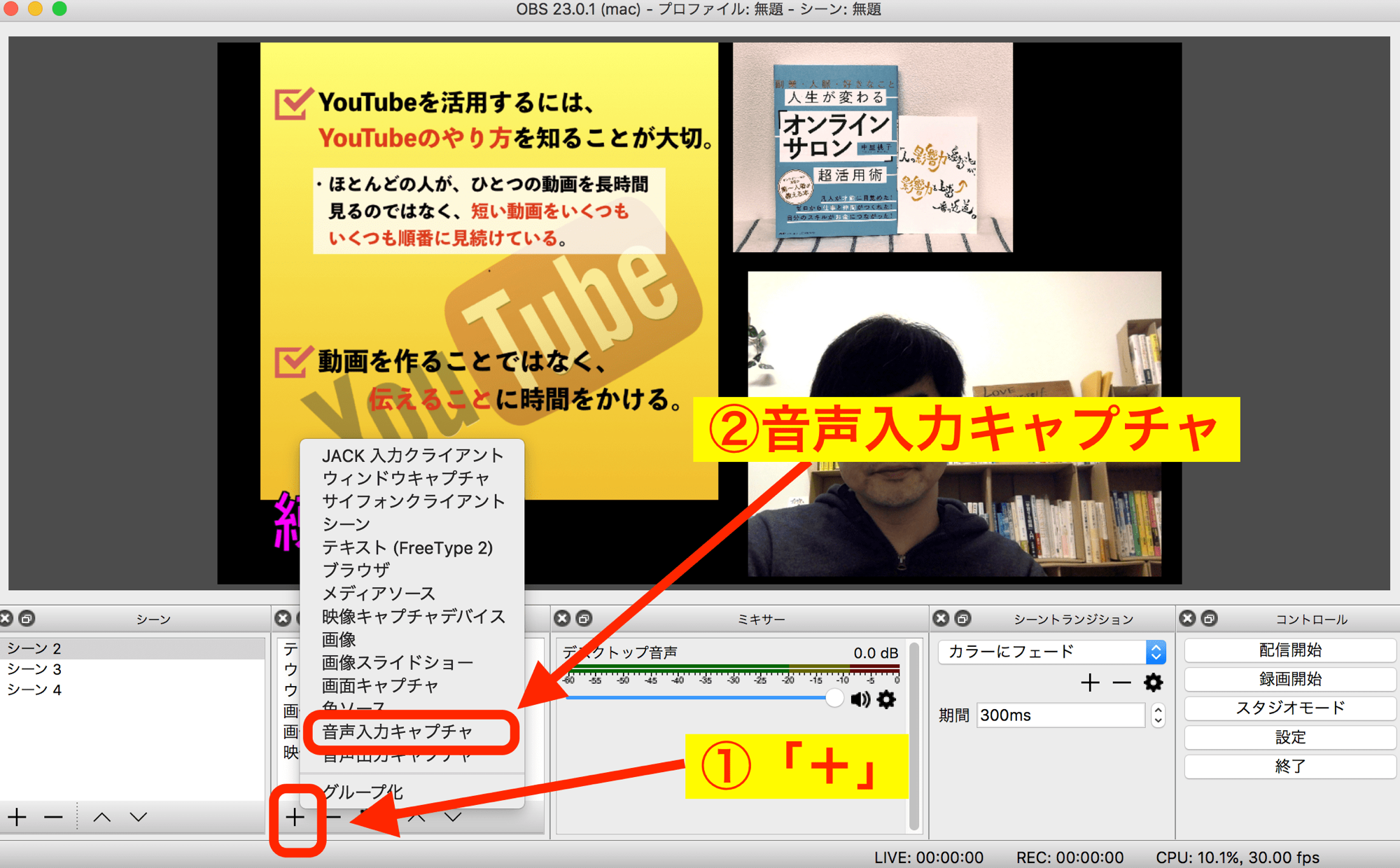The width and height of the screenshot is (1400, 868).
Task: Click the mixer panel vertical scrollbar
Action: (x=913, y=735)
